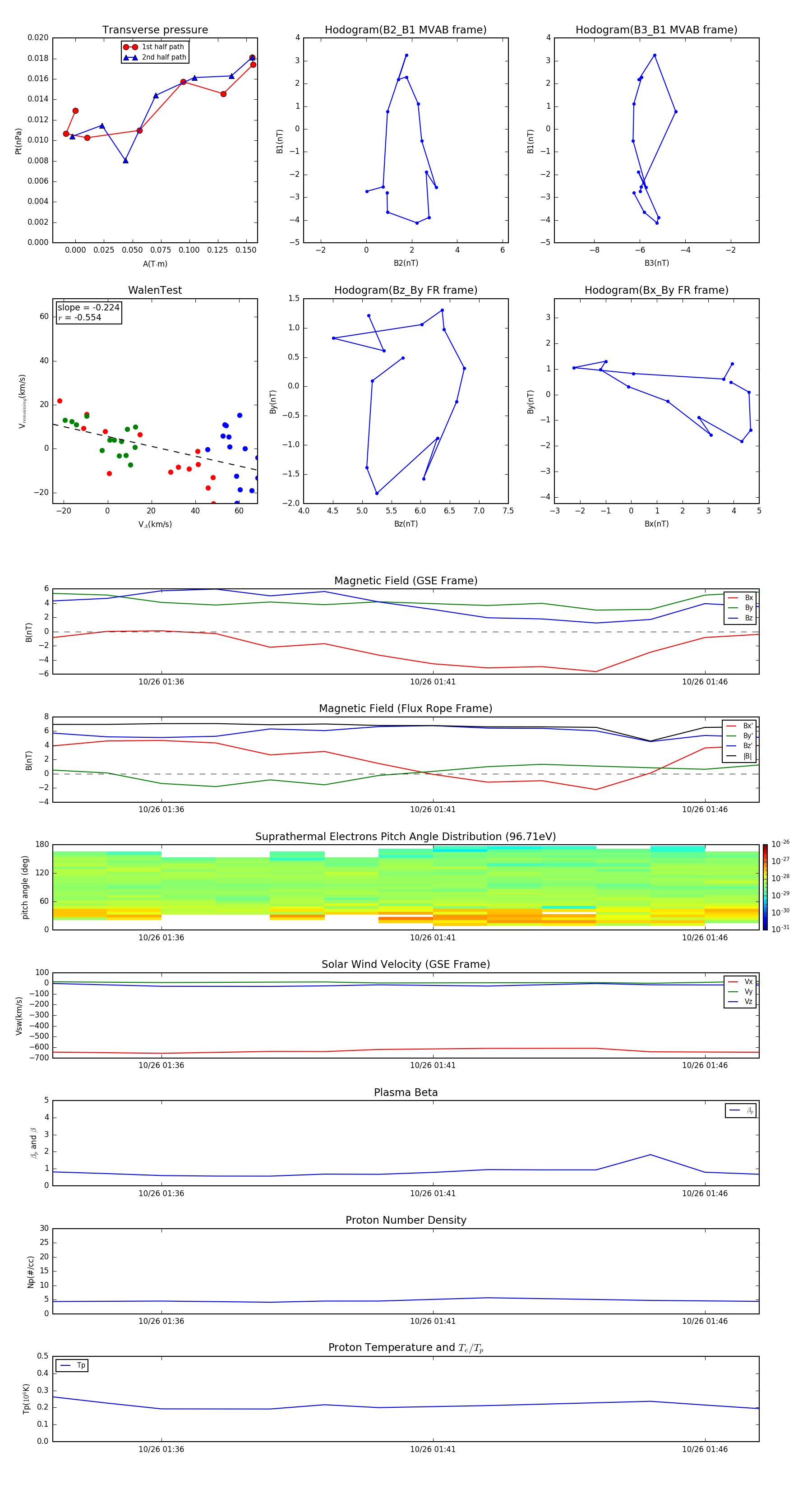Click the "Magnetic Field (Flux Rope Frame)" title
812x1489 pixels.
(406, 709)
